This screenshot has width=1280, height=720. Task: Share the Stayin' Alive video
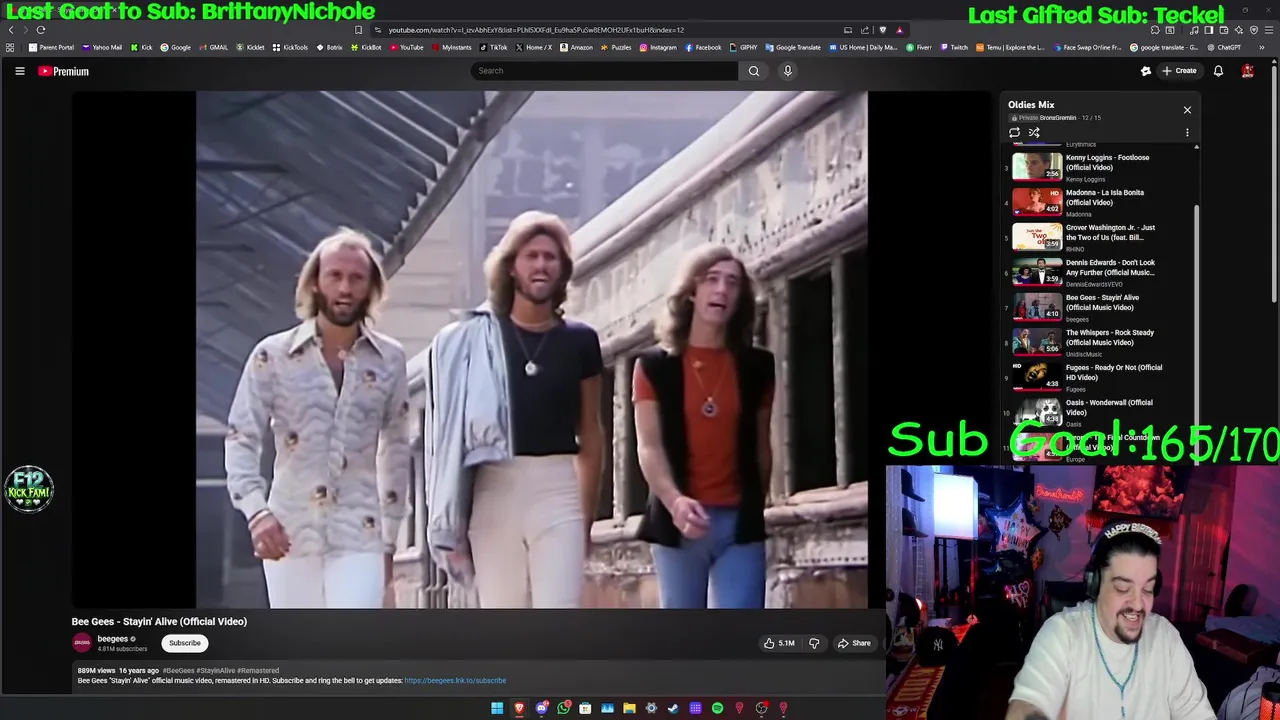[854, 643]
